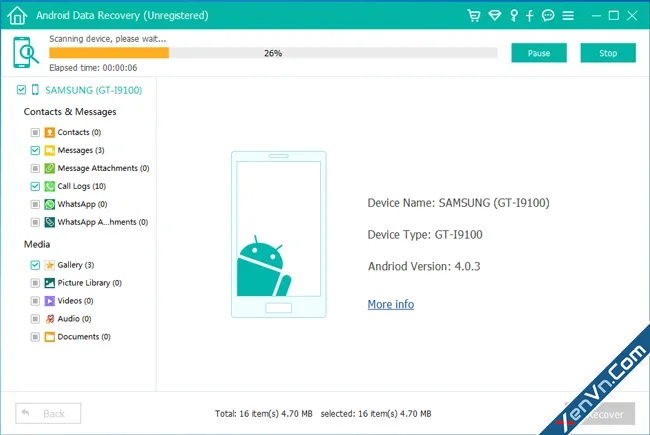This screenshot has width=650, height=435.
Task: Select the Gallery (3) entry
Action: (76, 265)
